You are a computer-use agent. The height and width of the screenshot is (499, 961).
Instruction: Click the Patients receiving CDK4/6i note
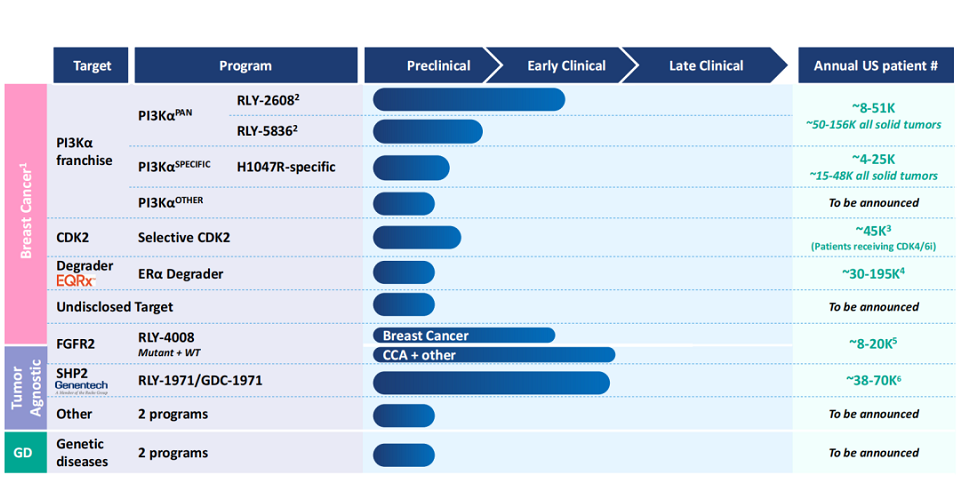[873, 246]
